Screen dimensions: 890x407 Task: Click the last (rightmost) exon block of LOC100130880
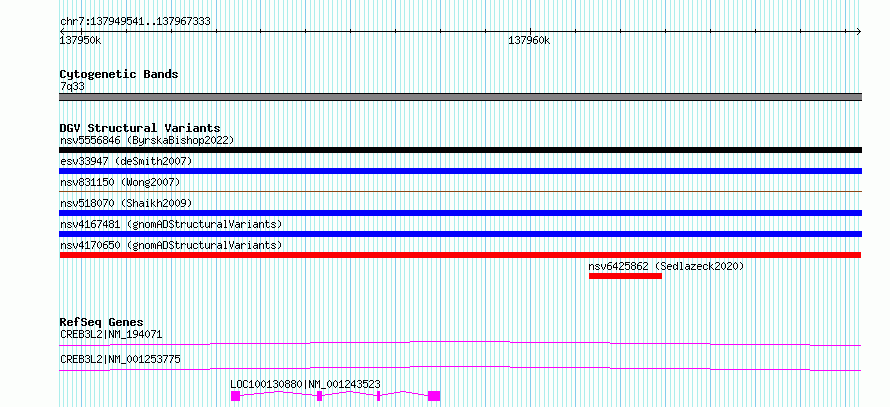(x=434, y=396)
